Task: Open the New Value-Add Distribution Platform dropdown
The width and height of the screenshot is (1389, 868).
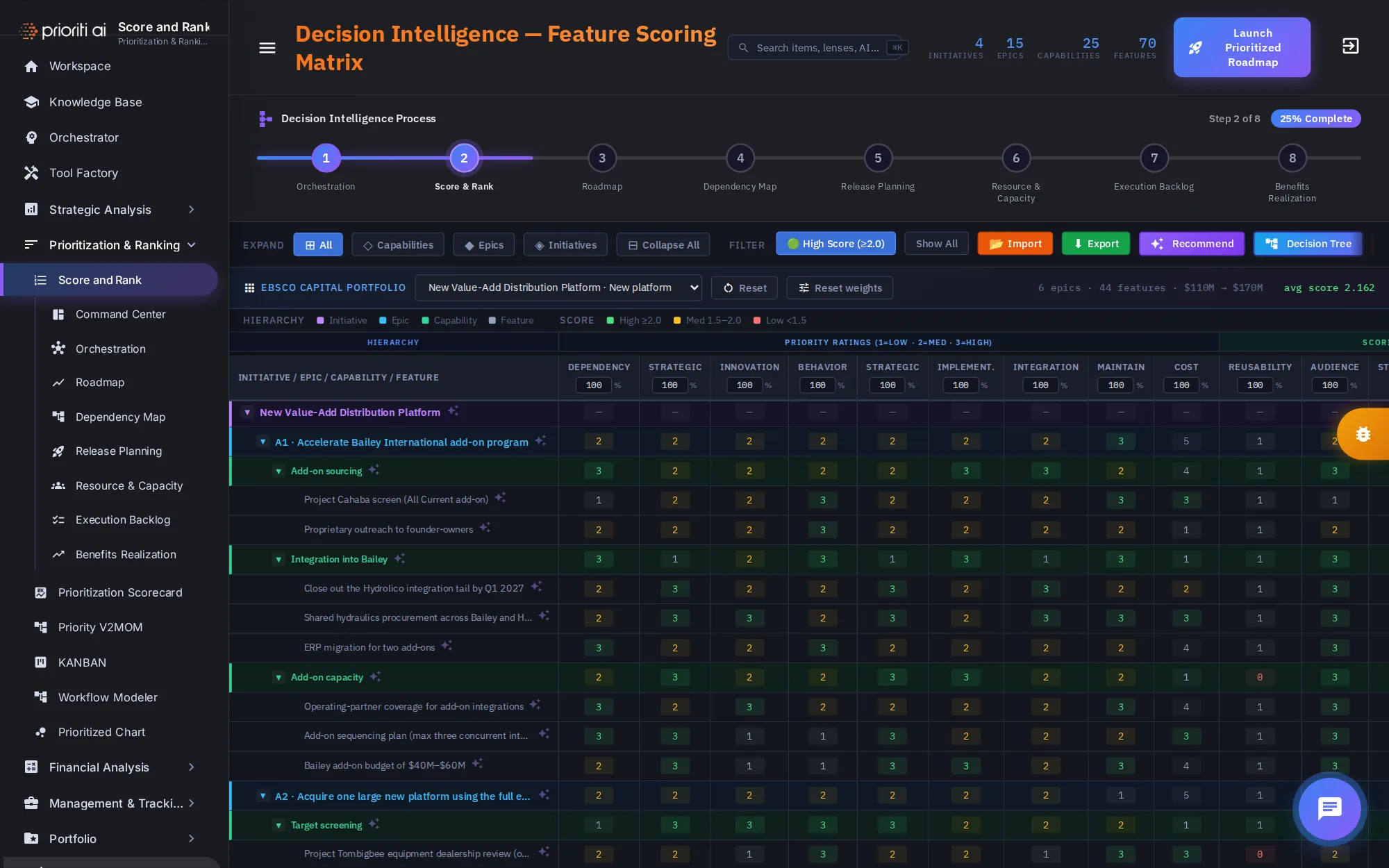Action: tap(558, 287)
